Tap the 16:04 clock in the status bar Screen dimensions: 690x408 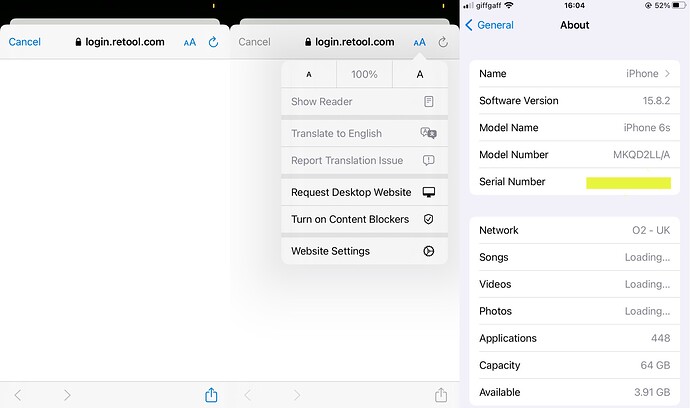tap(574, 5)
